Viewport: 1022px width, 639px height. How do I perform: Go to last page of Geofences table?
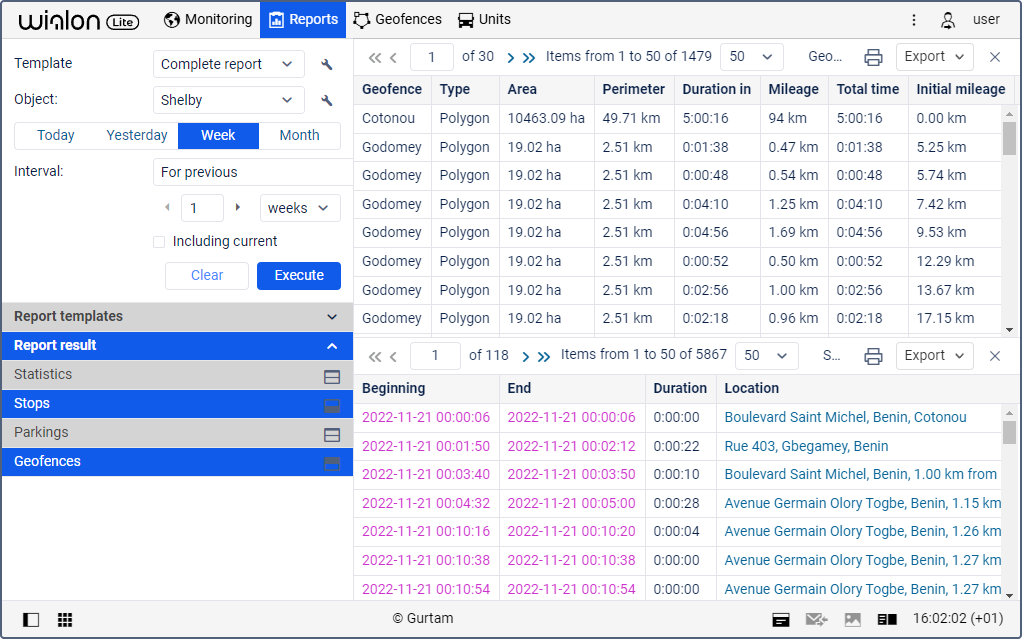529,58
